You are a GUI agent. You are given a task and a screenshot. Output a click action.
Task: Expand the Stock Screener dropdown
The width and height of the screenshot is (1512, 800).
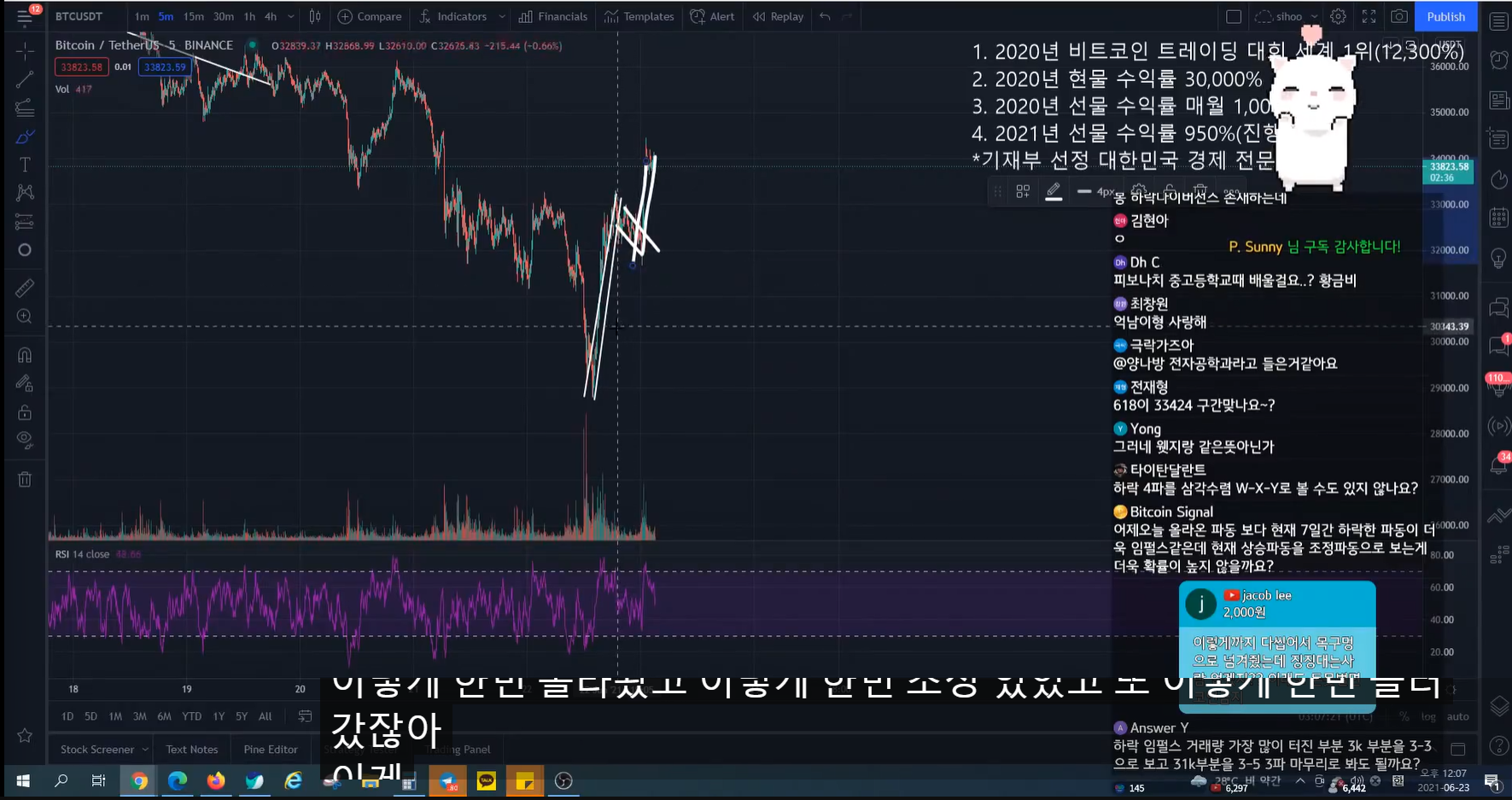(x=146, y=750)
